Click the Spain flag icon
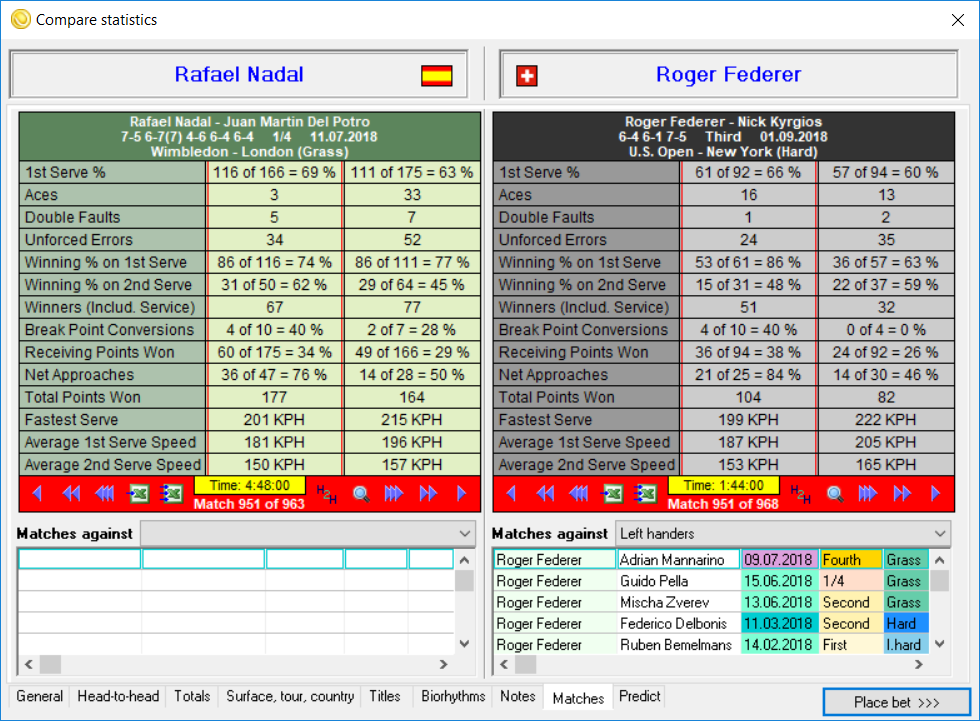 pos(436,76)
